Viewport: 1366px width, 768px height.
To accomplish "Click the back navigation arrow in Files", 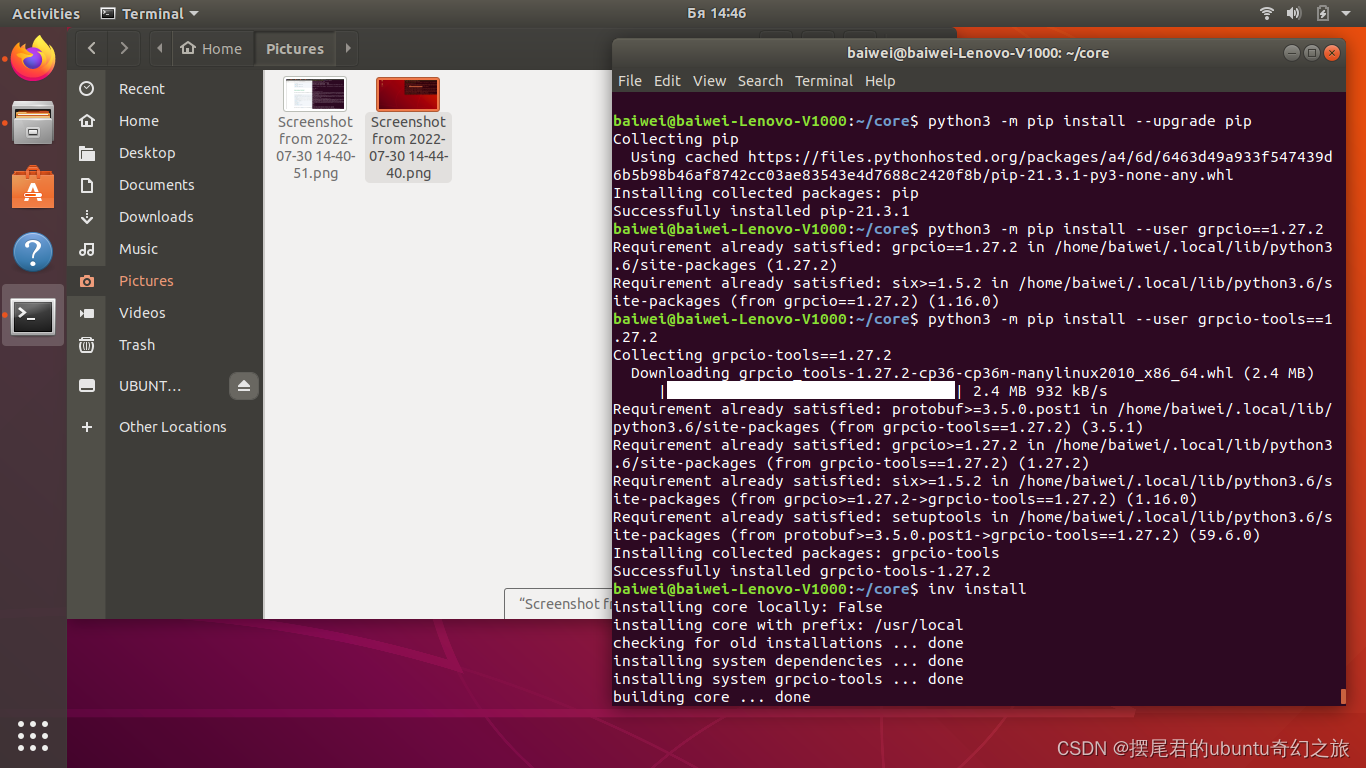I will click(91, 47).
